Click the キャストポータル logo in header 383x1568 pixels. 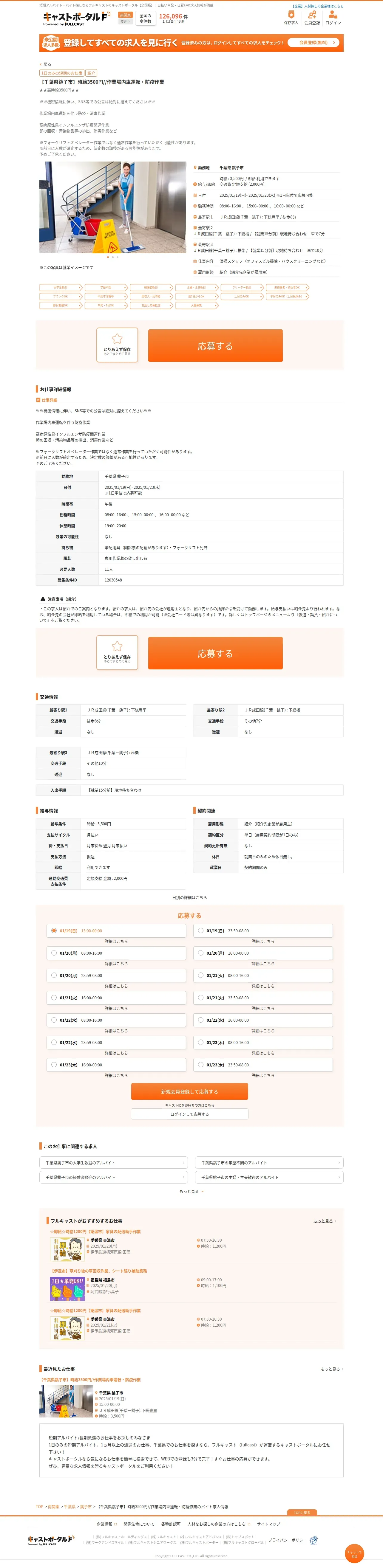[x=77, y=18]
